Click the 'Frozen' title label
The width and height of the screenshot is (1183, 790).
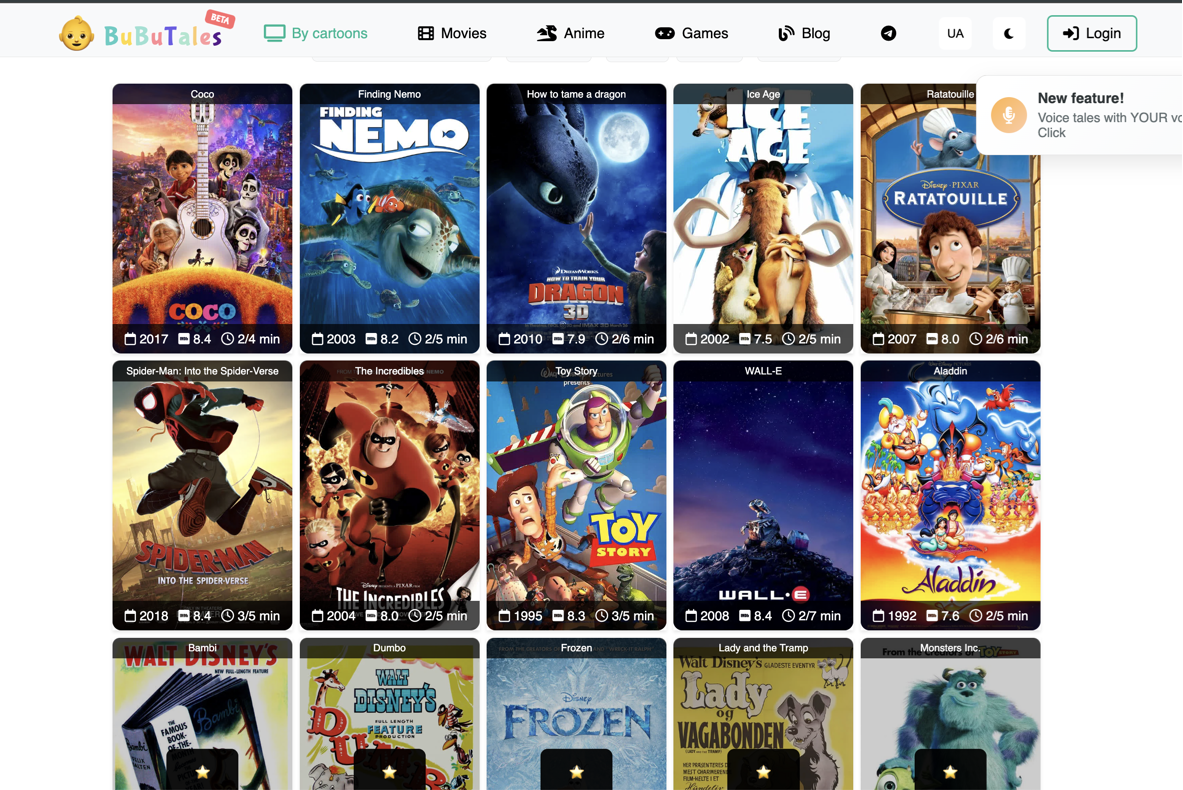coord(576,647)
